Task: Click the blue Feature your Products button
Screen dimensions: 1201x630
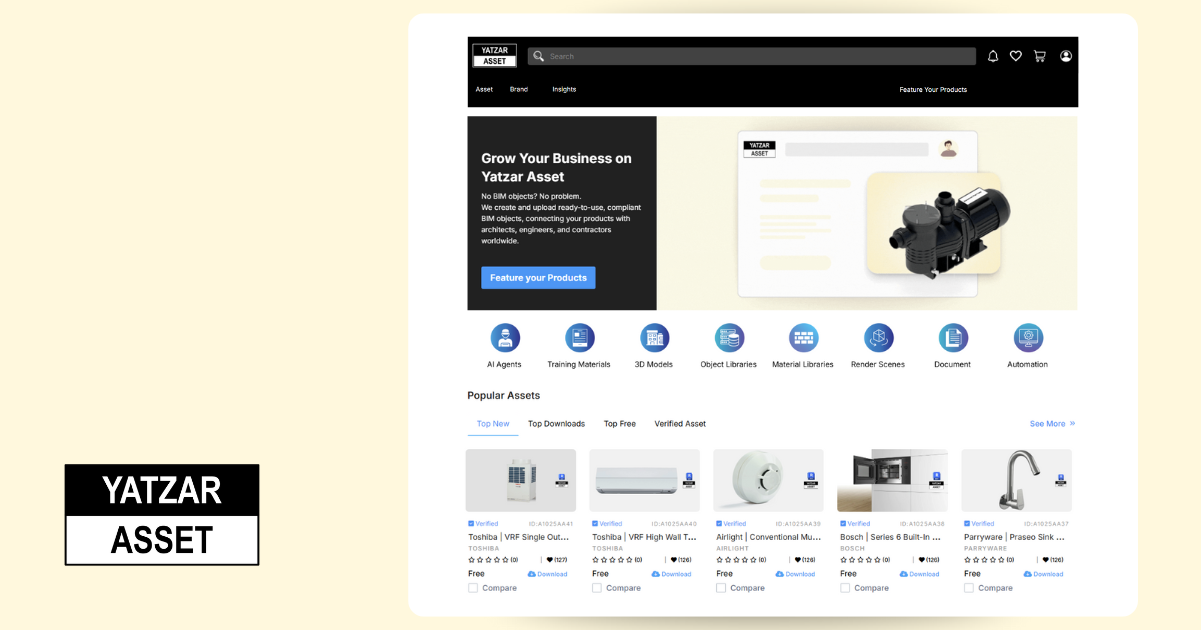Action: pyautogui.click(x=538, y=278)
